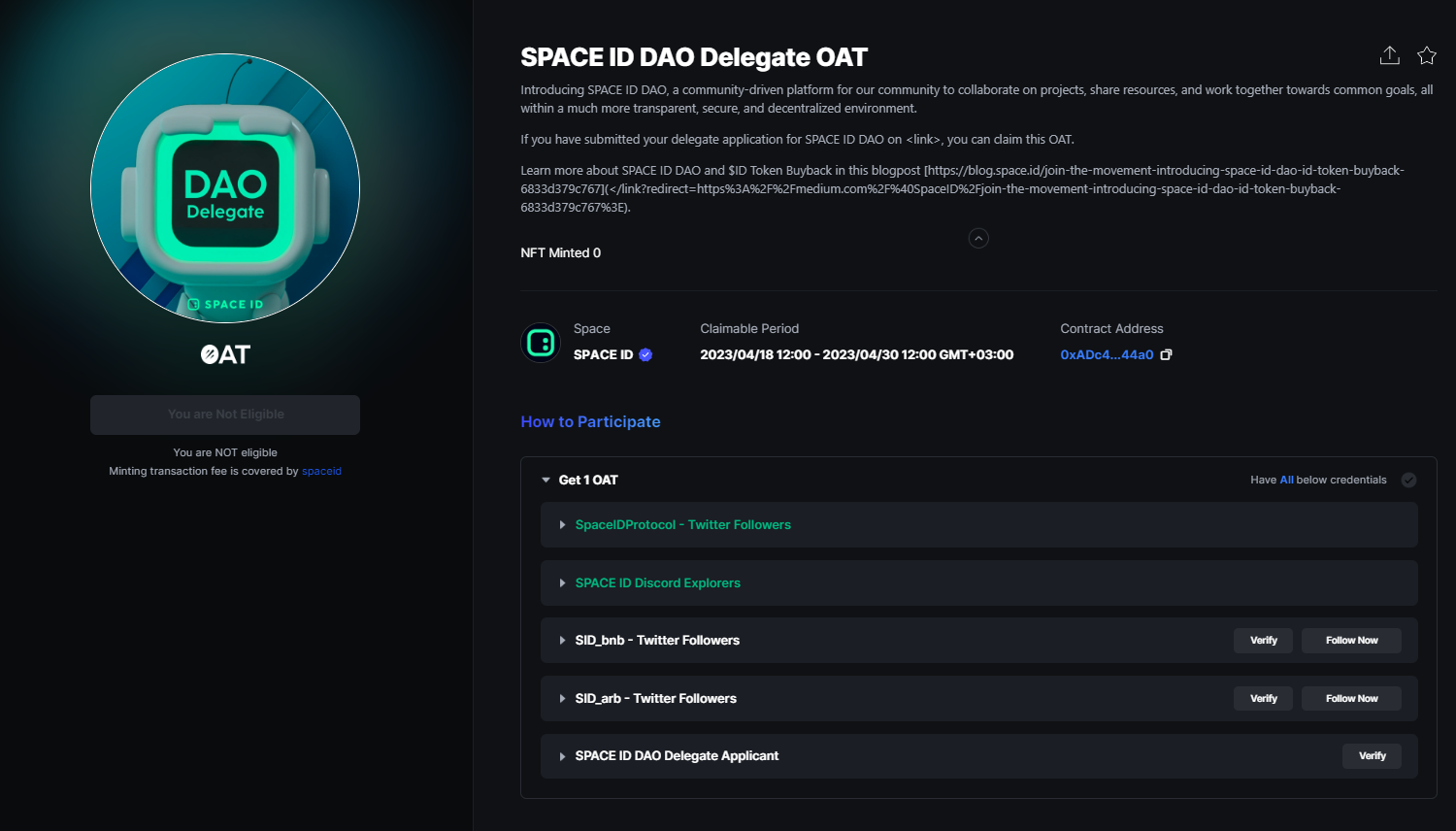Click the share/upload icon
The image size is (1456, 831).
tap(1389, 55)
